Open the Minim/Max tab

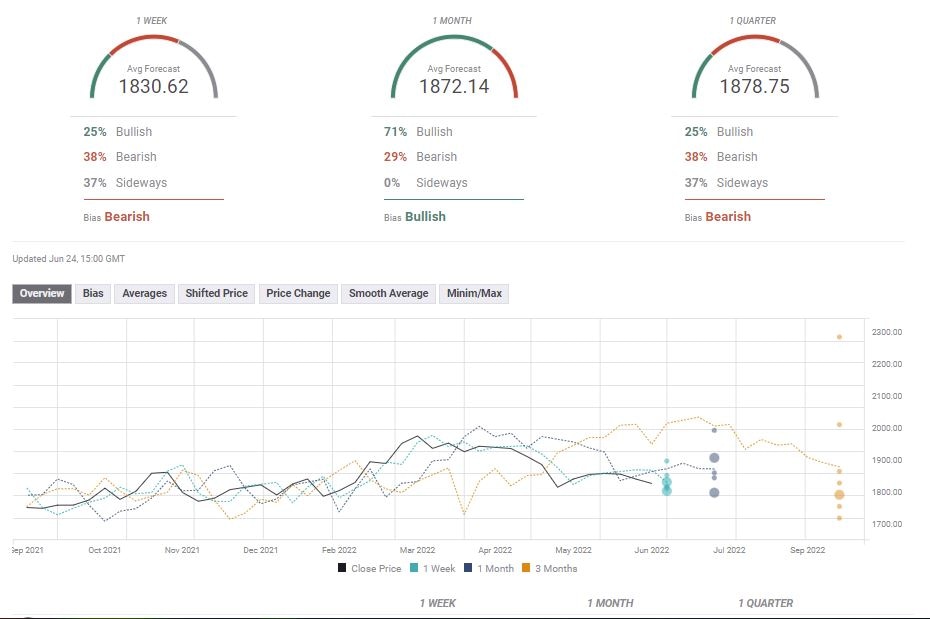tap(474, 293)
